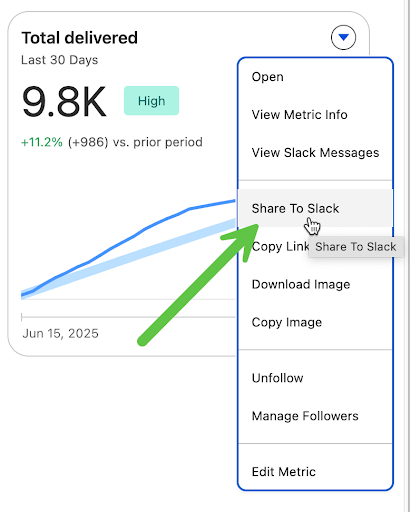Screen dimensions: 410x512
Task: Click the Last 30 Days subtitle
Action: coord(60,60)
